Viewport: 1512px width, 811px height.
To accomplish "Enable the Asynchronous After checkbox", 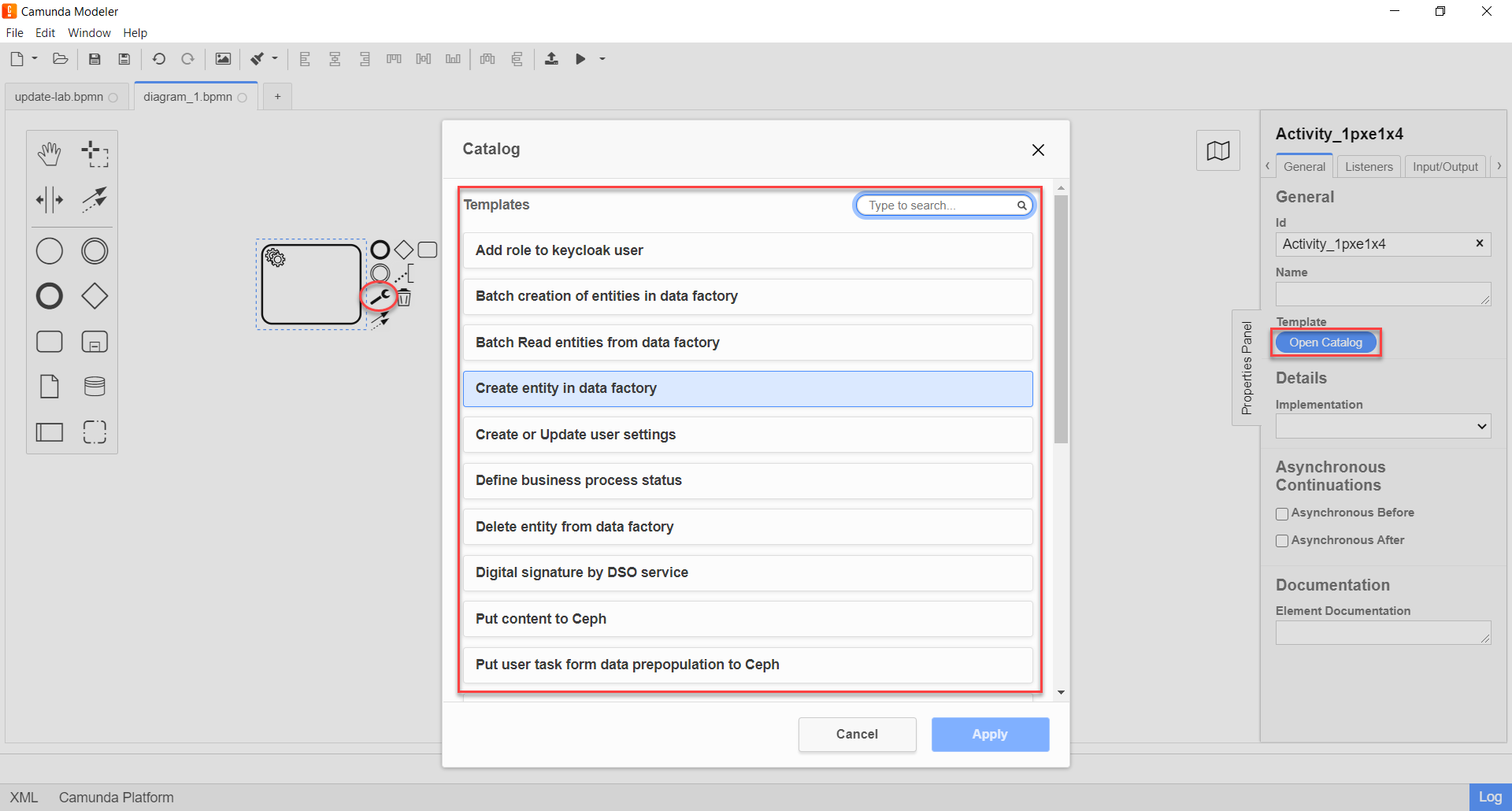I will point(1282,541).
